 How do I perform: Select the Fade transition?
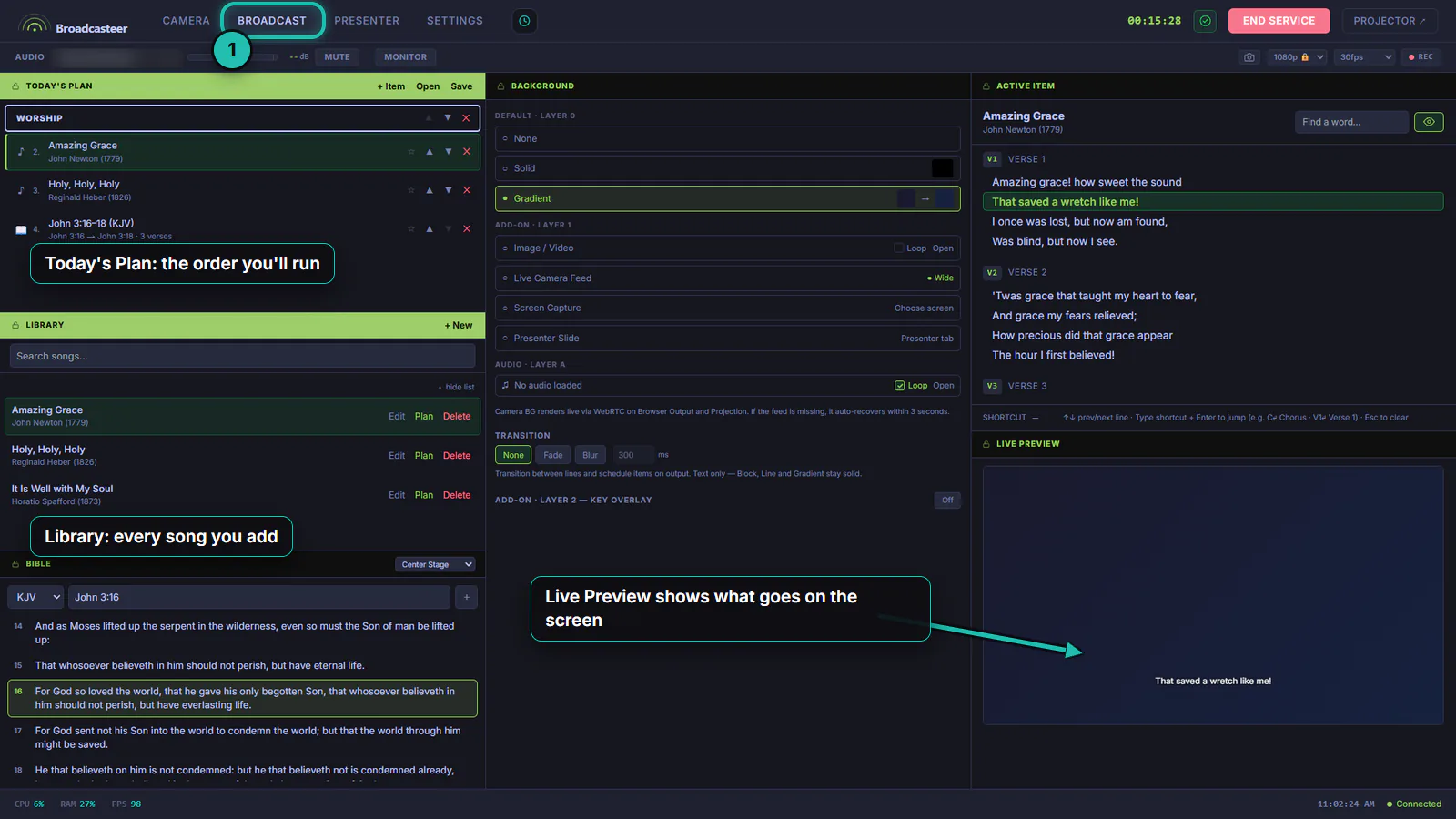tap(553, 456)
